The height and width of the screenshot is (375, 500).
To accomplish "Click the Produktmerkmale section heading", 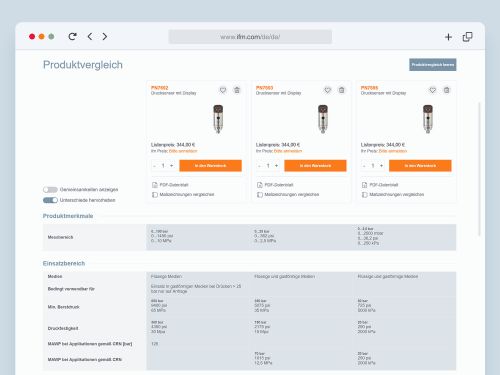I will pos(68,216).
